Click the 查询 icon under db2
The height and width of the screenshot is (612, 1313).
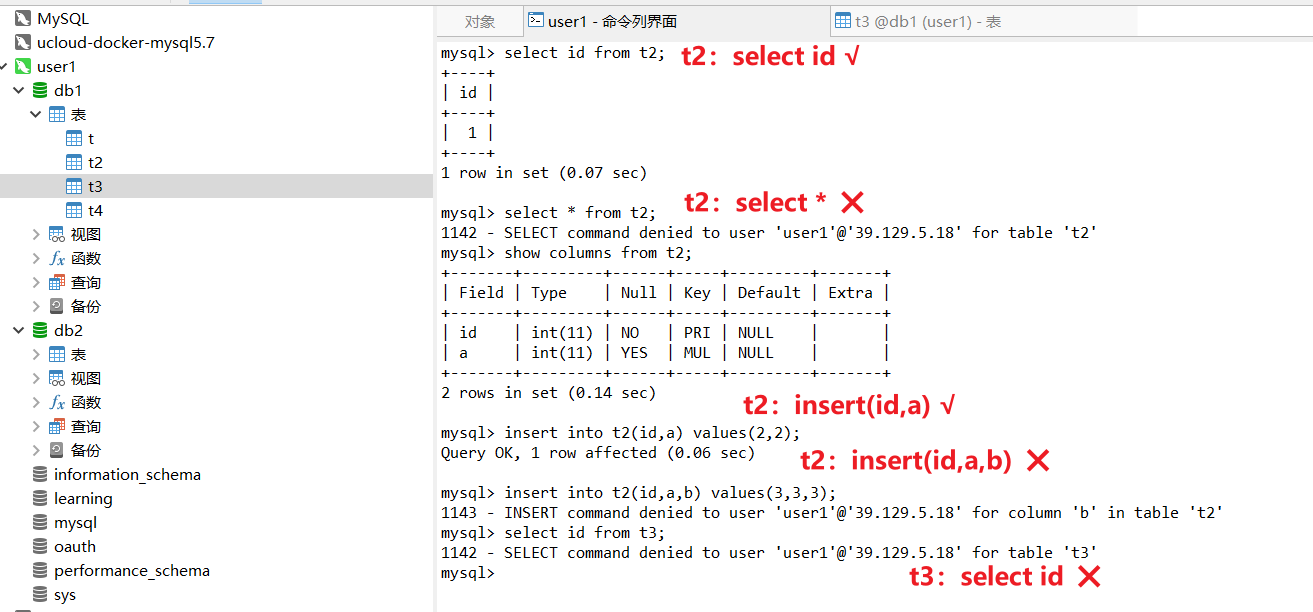click(57, 426)
